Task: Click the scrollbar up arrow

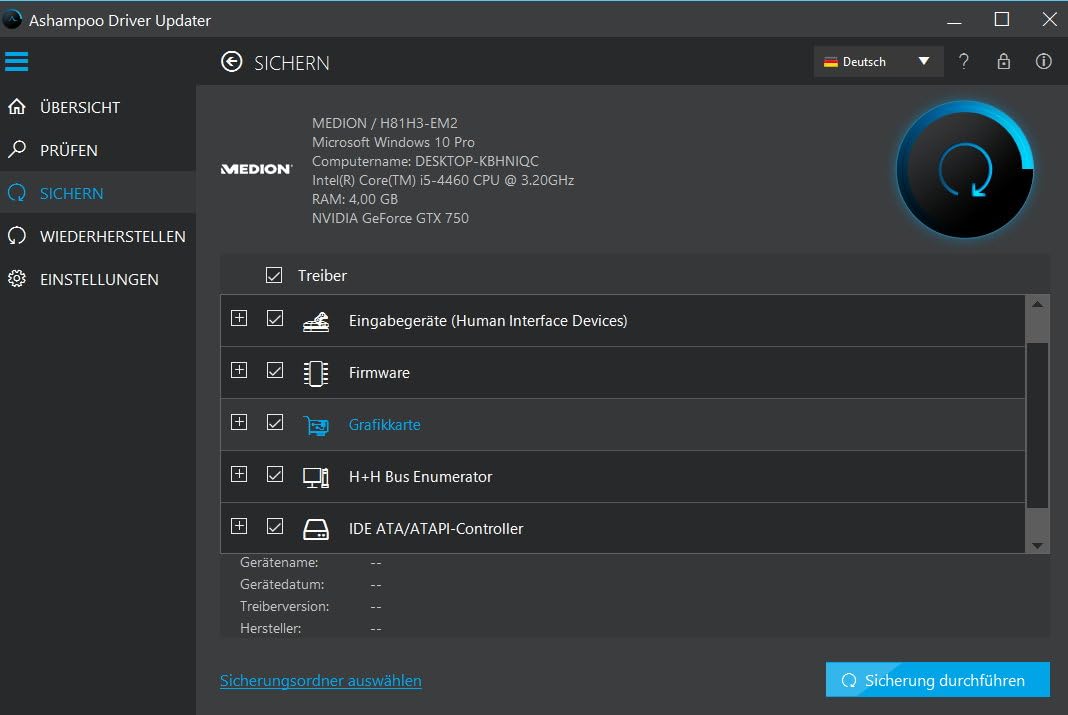Action: pos(1037,304)
